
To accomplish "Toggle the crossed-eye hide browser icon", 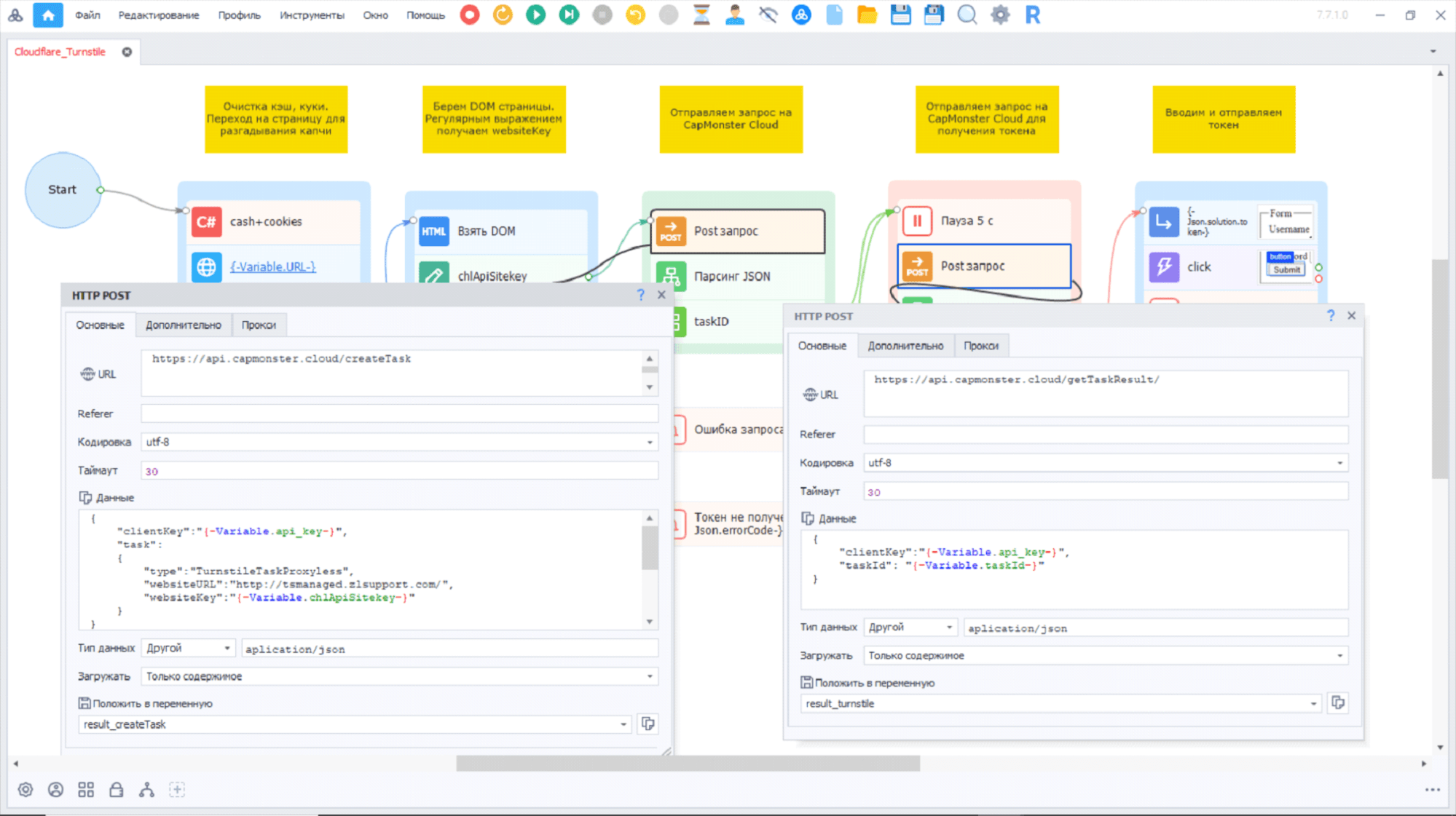I will click(768, 15).
